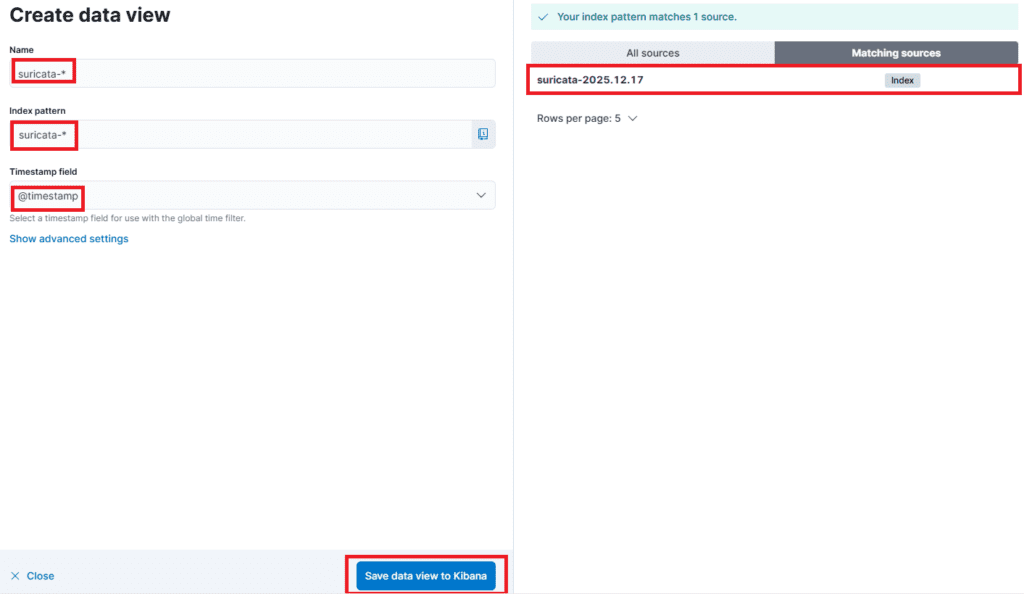
Task: Click the chevron next to Rows per page
Action: [x=632, y=118]
